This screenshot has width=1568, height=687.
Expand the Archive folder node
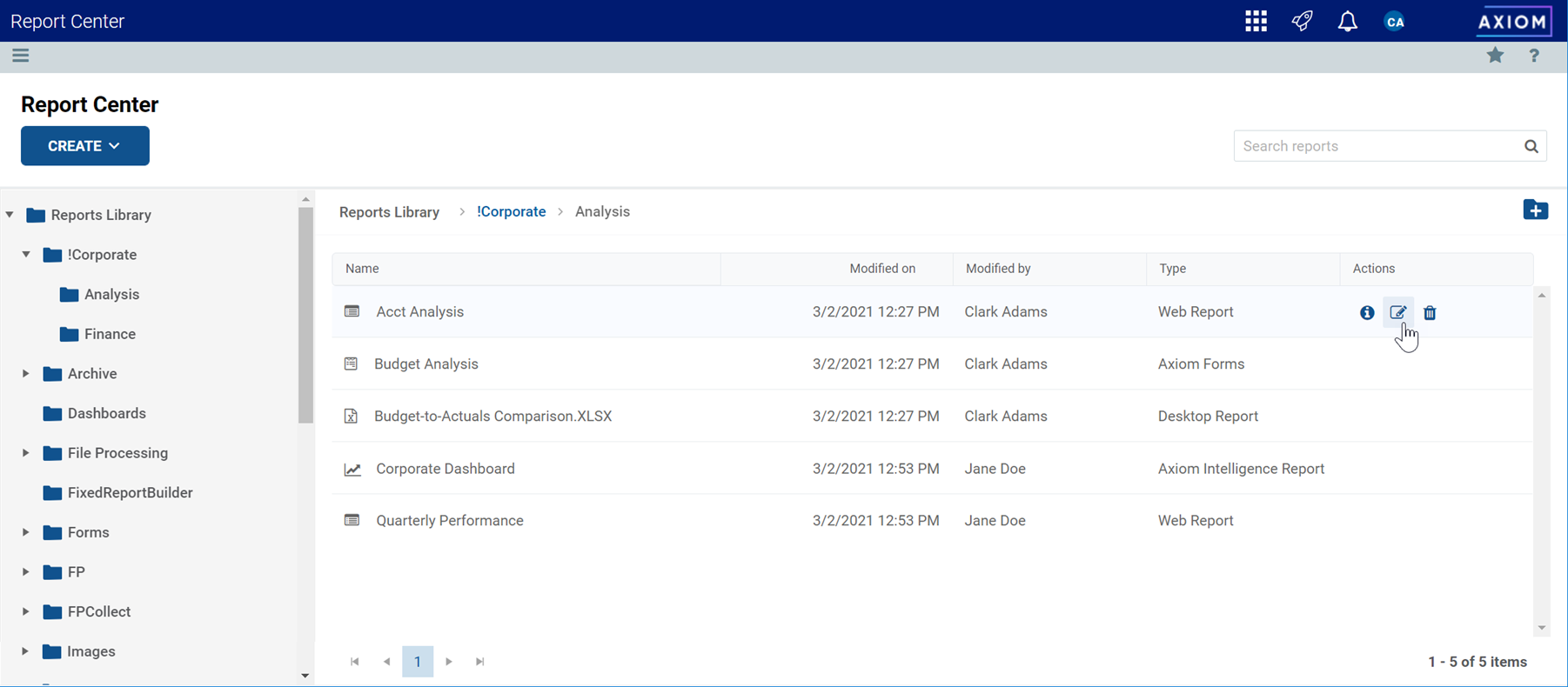(x=26, y=373)
